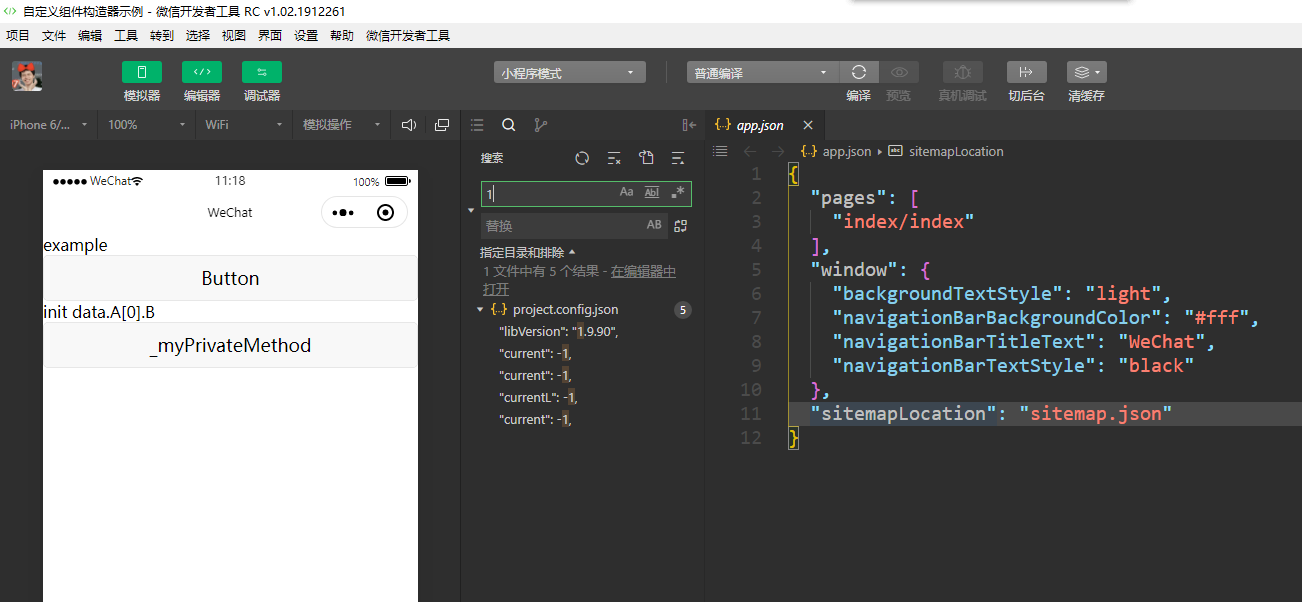Toggle the debugger (调试器) panel
Screen dimensions: 1302x602
262,72
